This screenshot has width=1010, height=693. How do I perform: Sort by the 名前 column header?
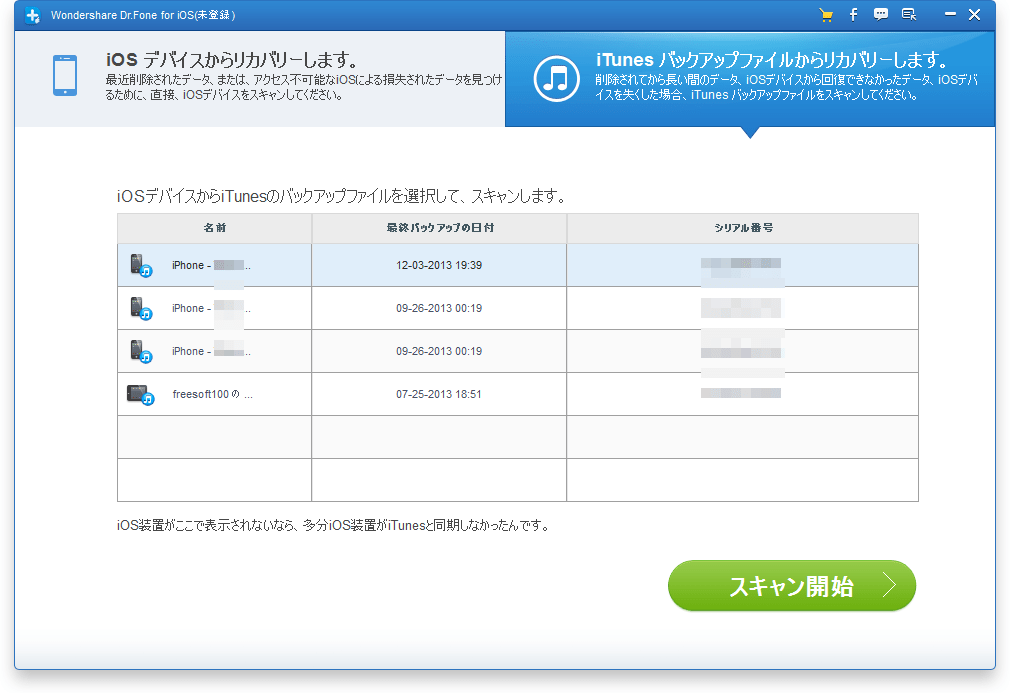tap(214, 228)
